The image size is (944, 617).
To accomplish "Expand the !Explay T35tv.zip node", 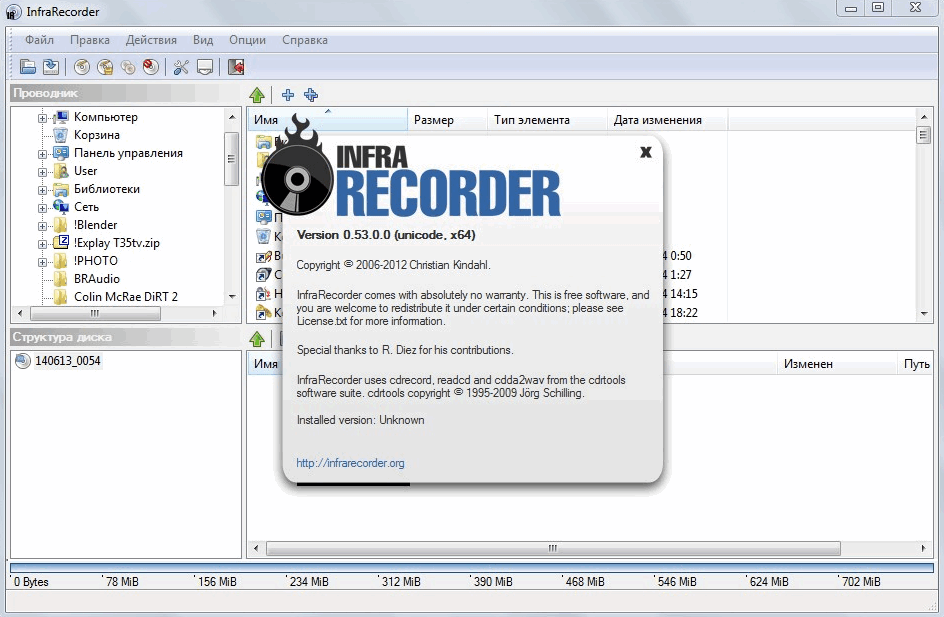I will [x=42, y=244].
